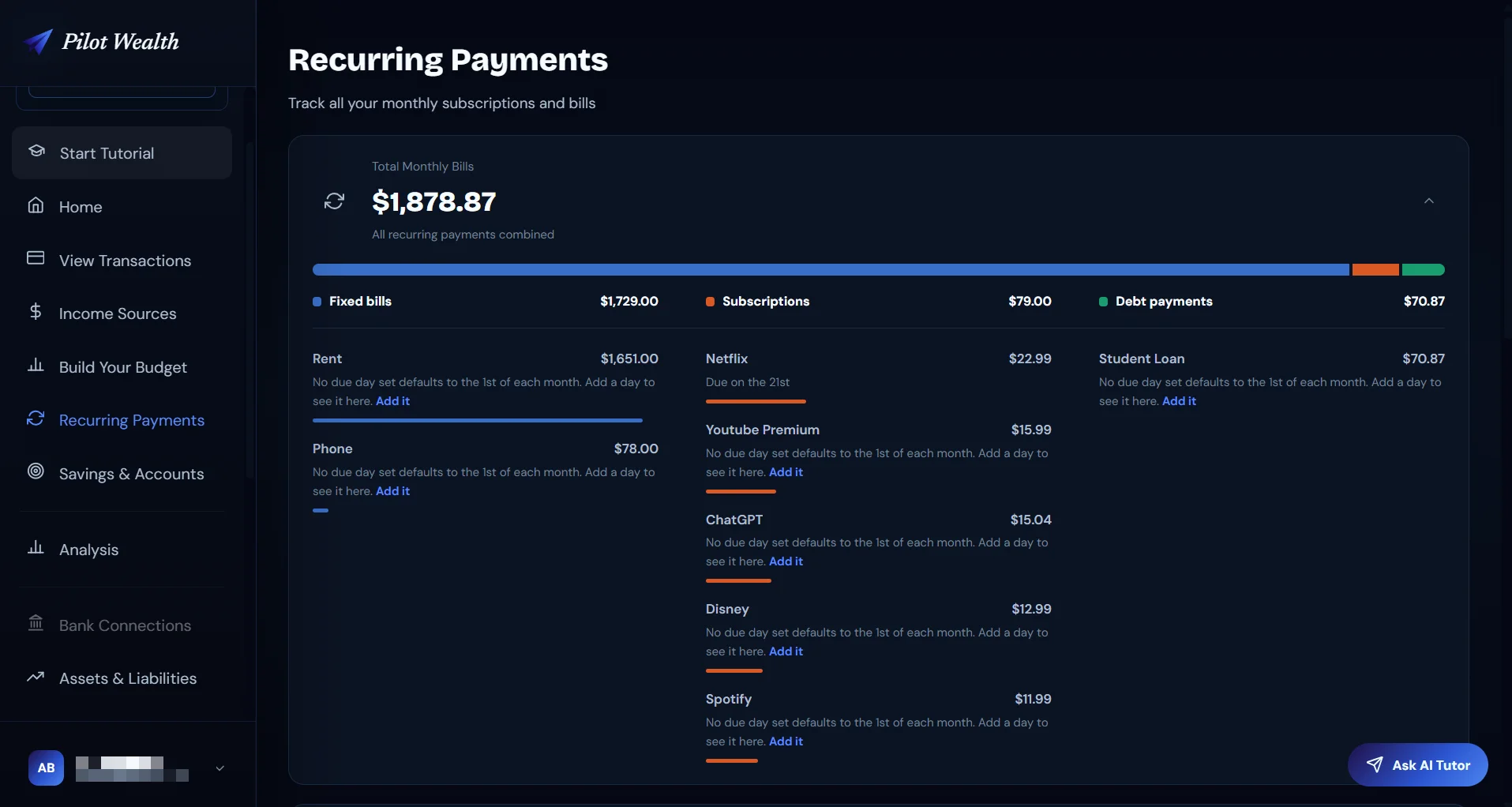The image size is (1512, 807).
Task: Go to View Transactions page
Action: click(x=122, y=261)
